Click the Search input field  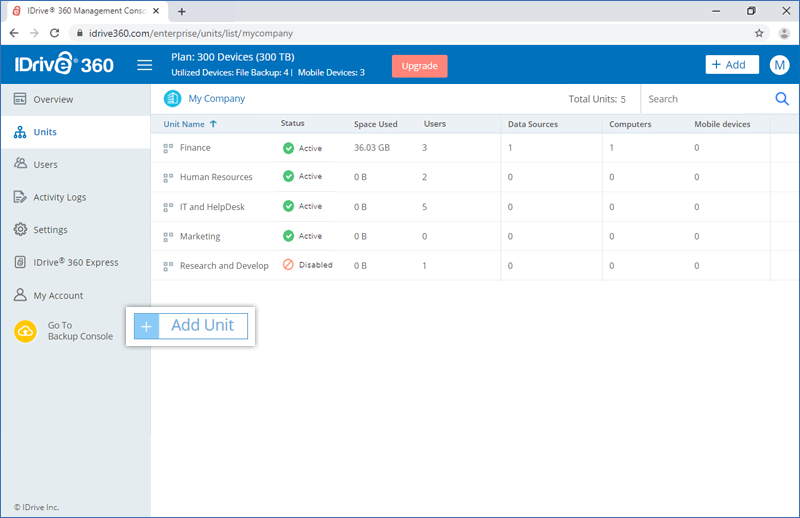tap(708, 99)
